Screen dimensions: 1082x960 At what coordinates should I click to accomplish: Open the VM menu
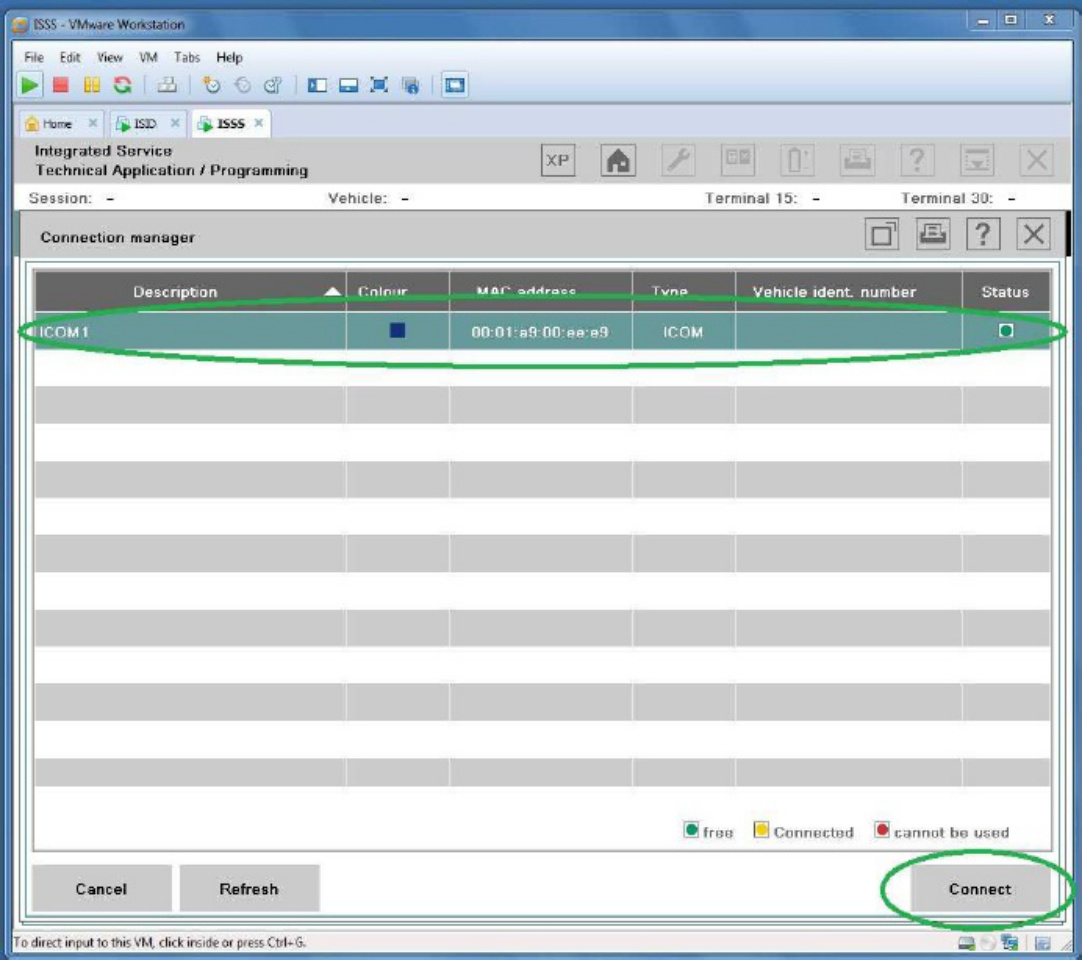click(148, 57)
